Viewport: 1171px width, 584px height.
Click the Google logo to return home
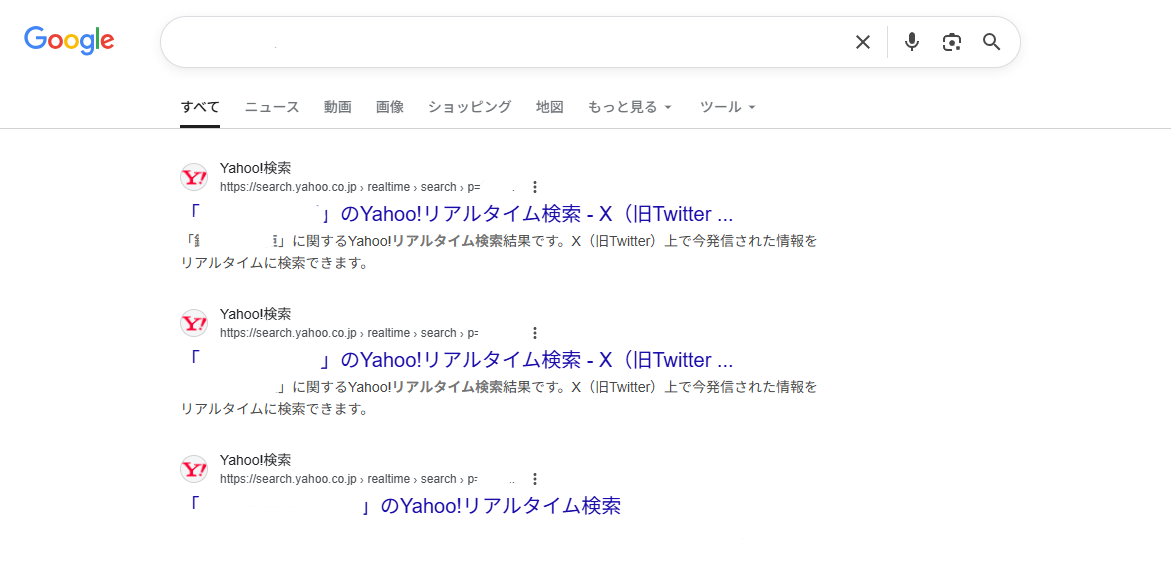point(68,41)
